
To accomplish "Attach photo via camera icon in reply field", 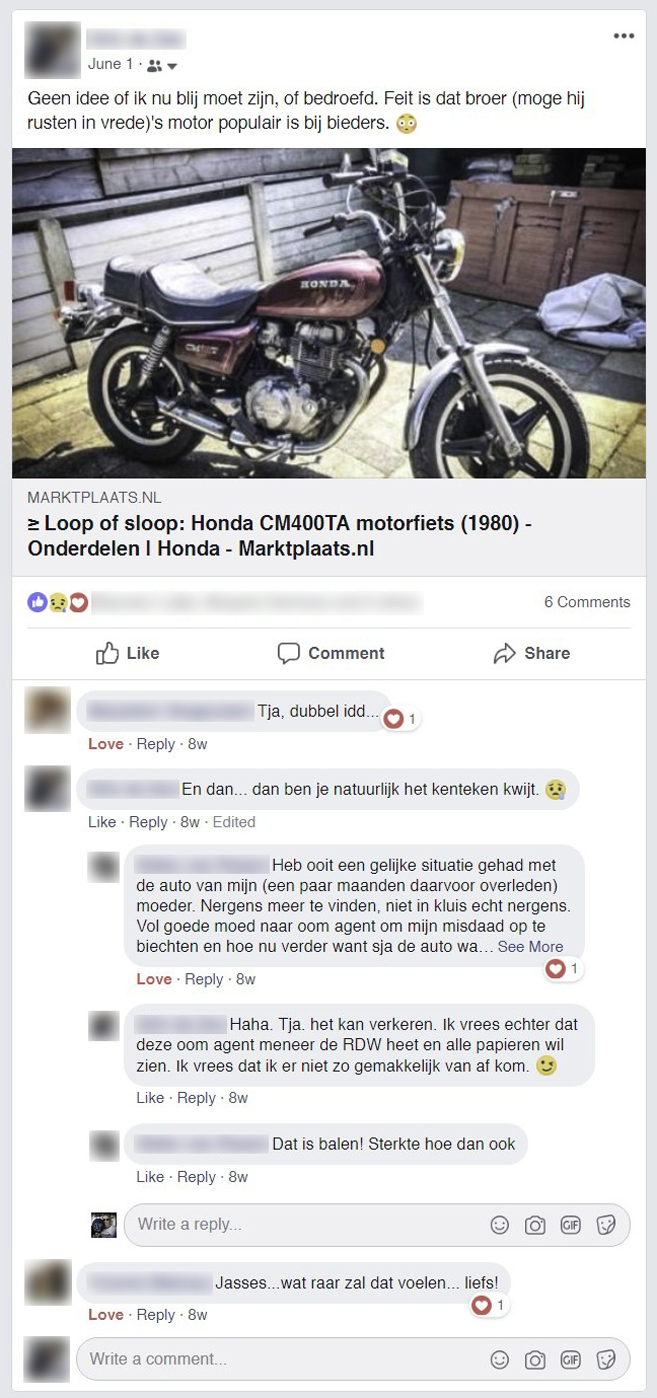I will point(535,1225).
